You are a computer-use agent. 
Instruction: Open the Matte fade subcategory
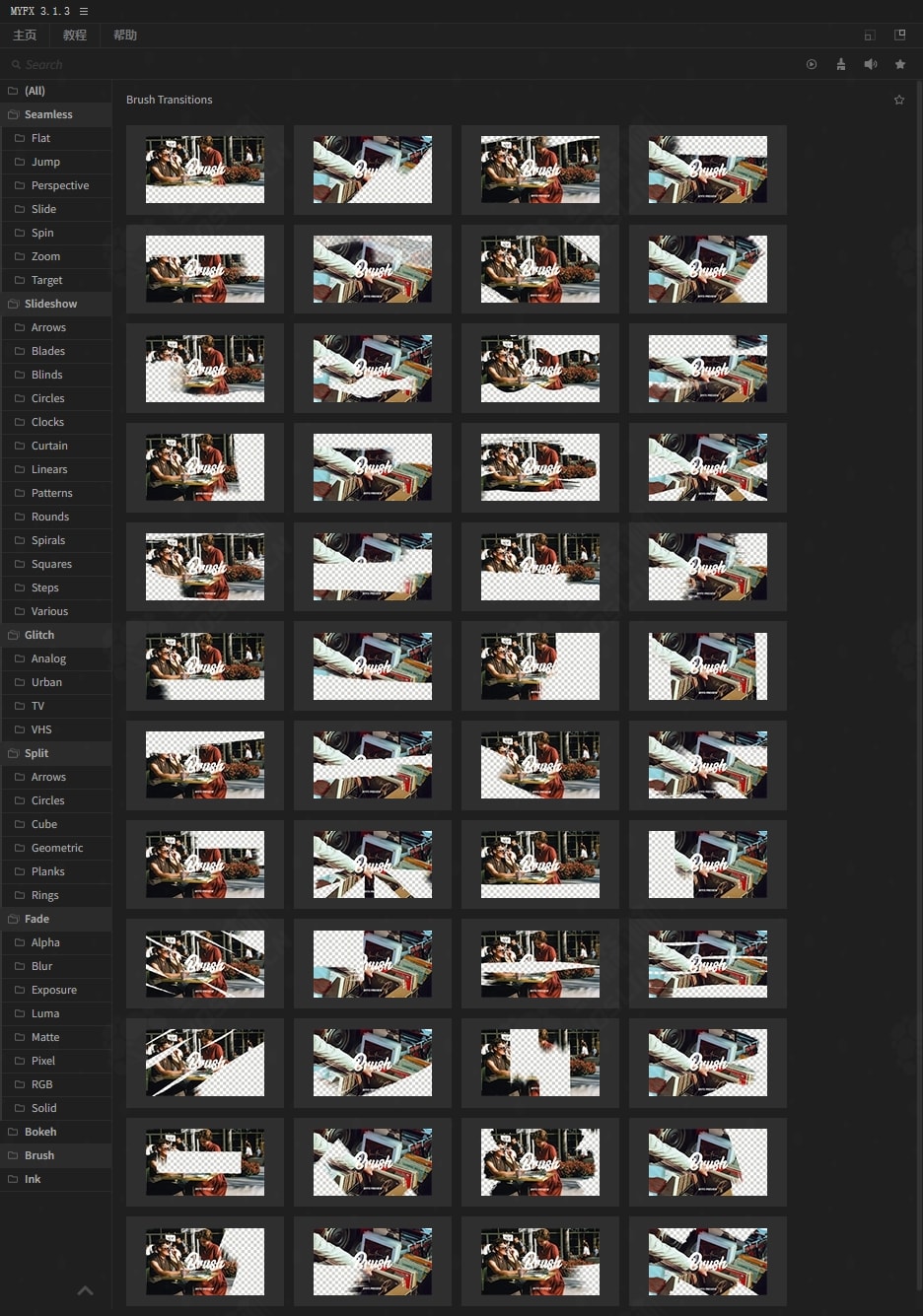click(55, 1037)
